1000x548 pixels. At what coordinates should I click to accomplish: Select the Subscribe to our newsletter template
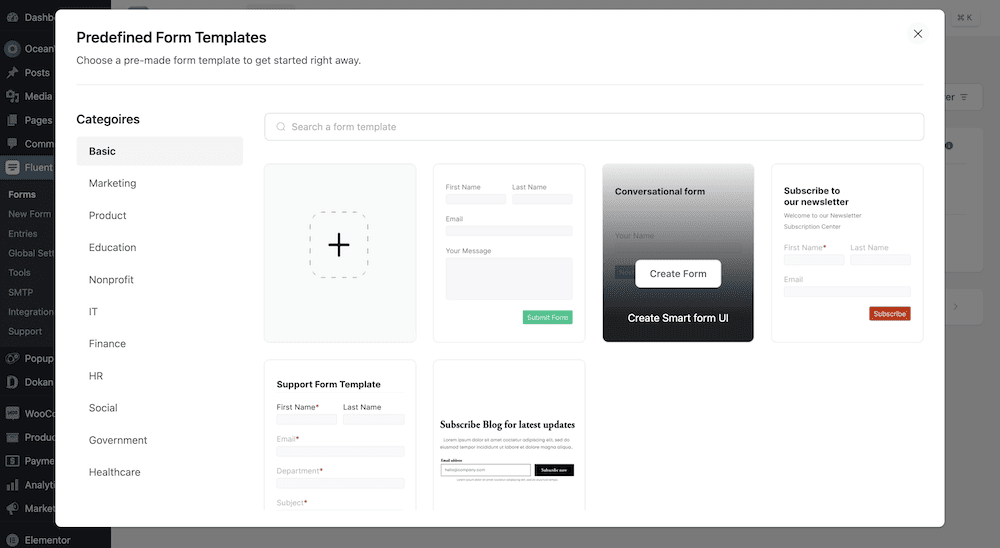pos(847,253)
